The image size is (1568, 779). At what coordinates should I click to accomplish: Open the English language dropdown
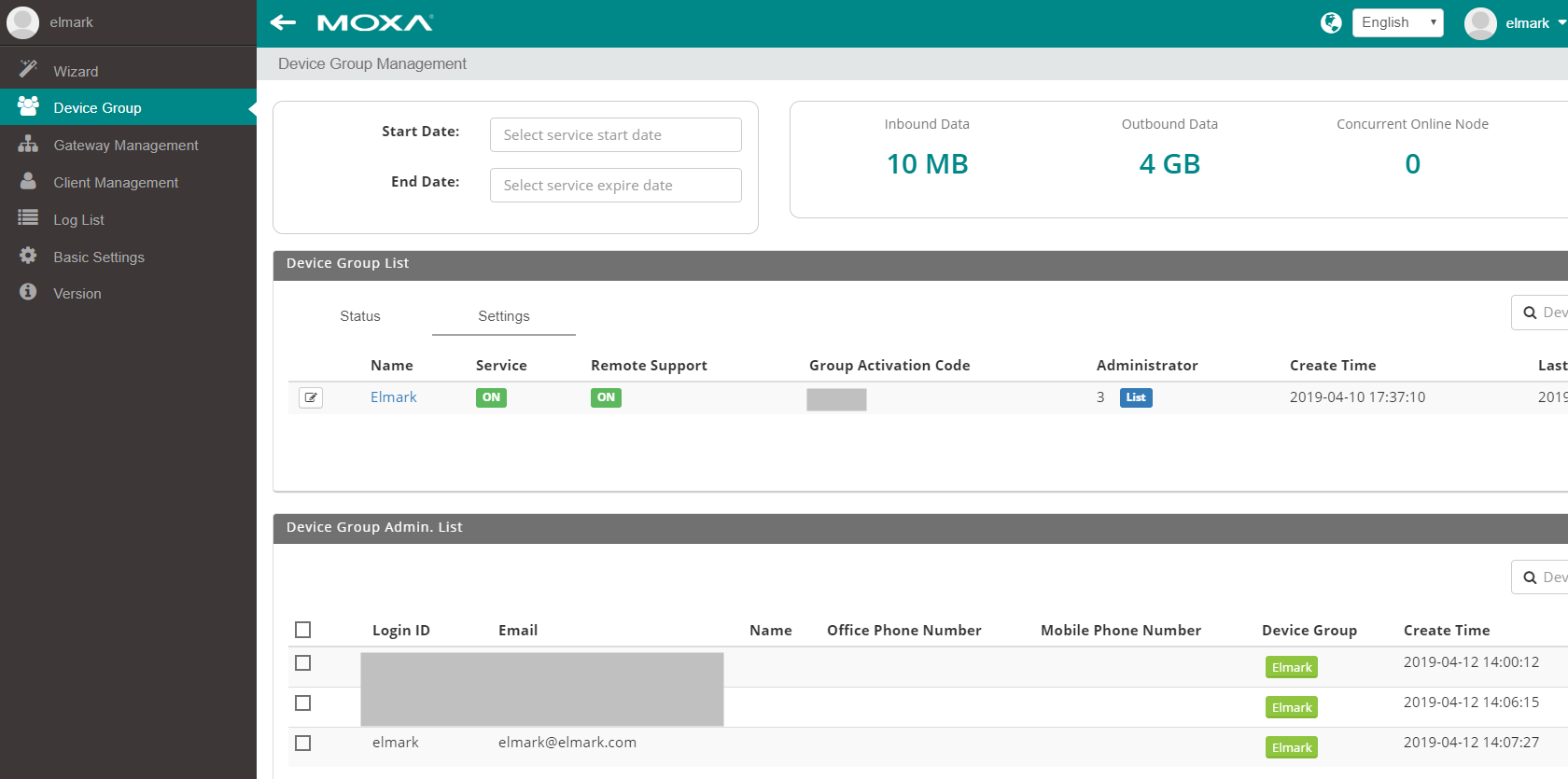point(1397,22)
